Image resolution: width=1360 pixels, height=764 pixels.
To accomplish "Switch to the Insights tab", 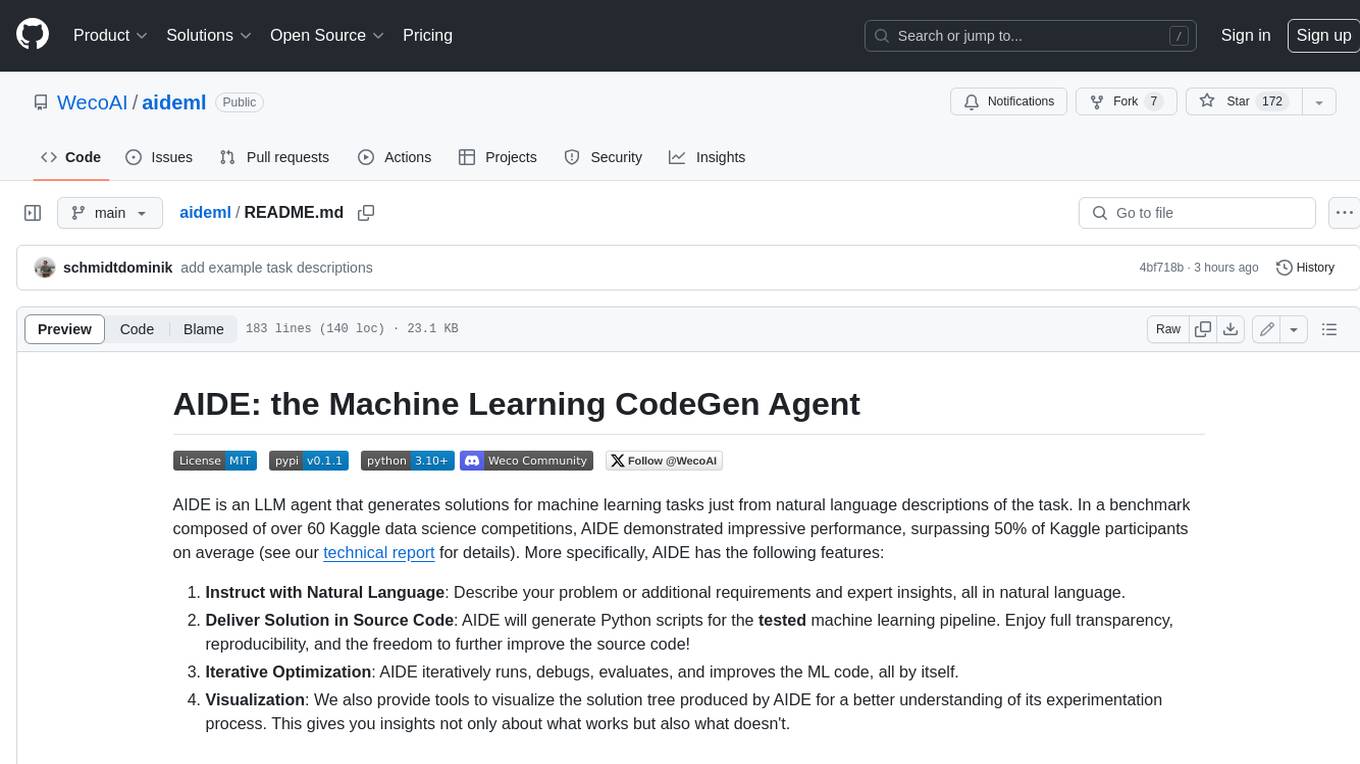I will [707, 157].
